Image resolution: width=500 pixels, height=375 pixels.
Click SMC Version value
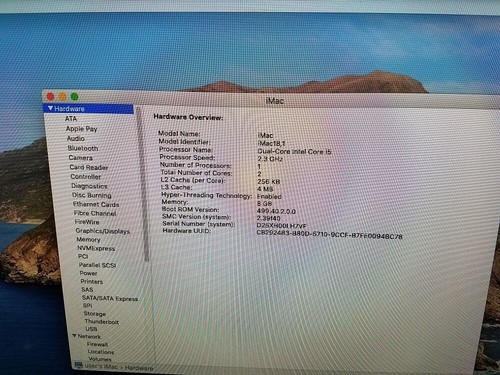click(x=269, y=218)
